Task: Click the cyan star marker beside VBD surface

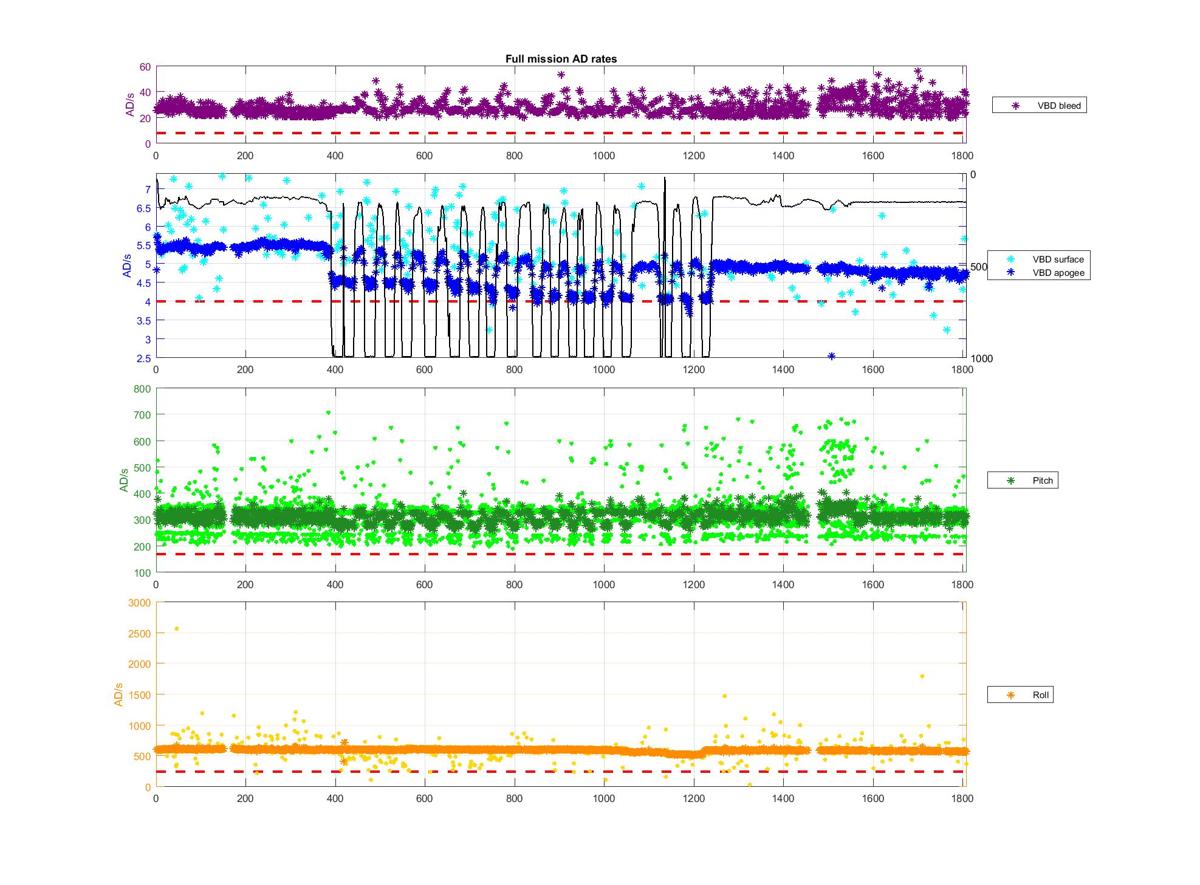Action: pos(1009,259)
